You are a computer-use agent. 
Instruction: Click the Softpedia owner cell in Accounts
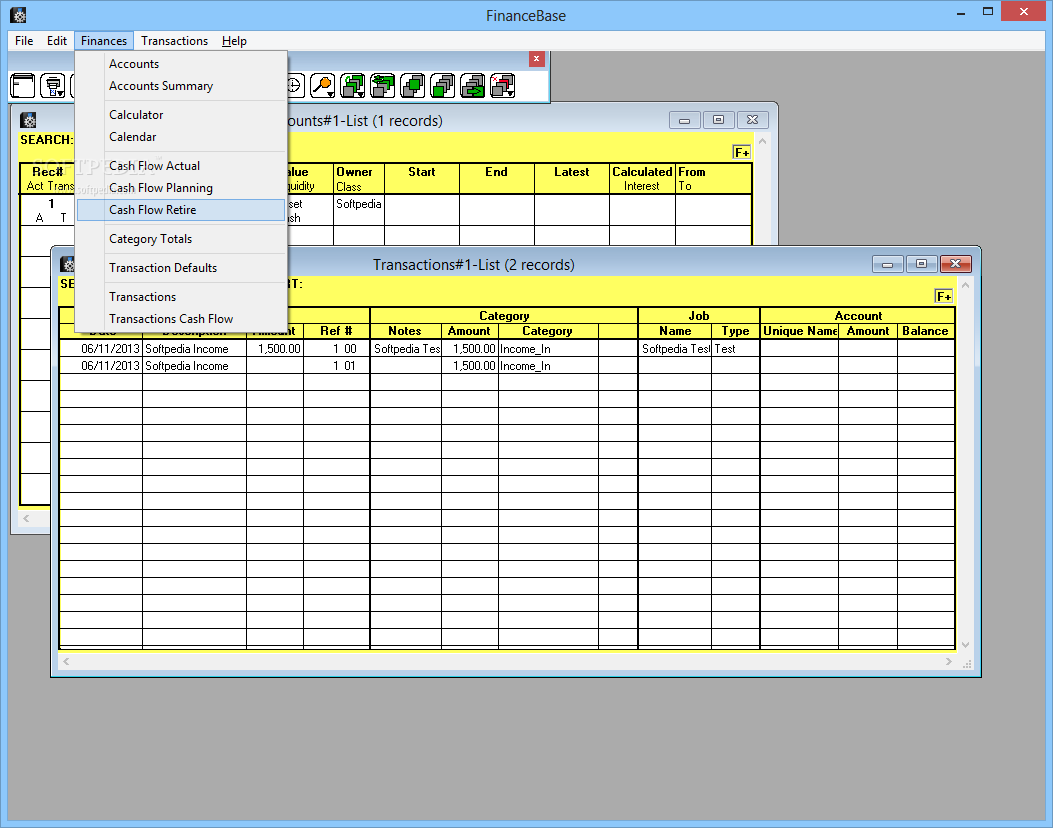[x=359, y=210]
